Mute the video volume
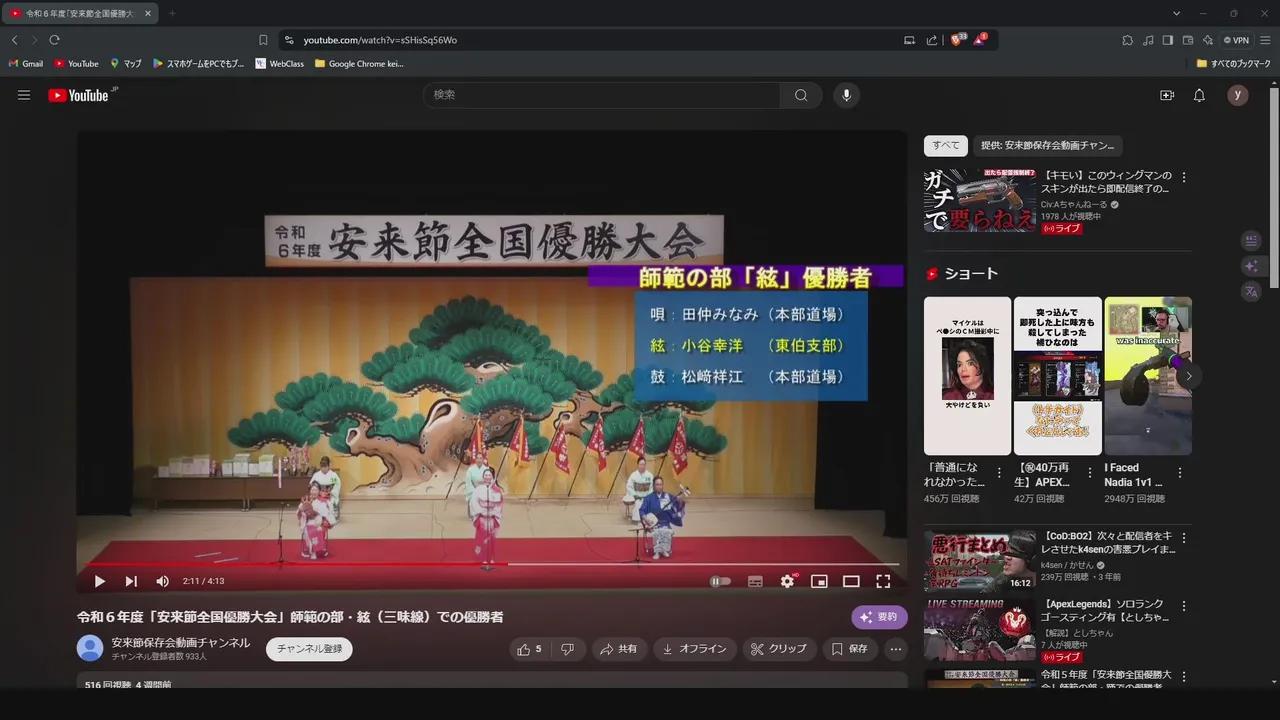Image resolution: width=1280 pixels, height=720 pixels. pyautogui.click(x=162, y=581)
